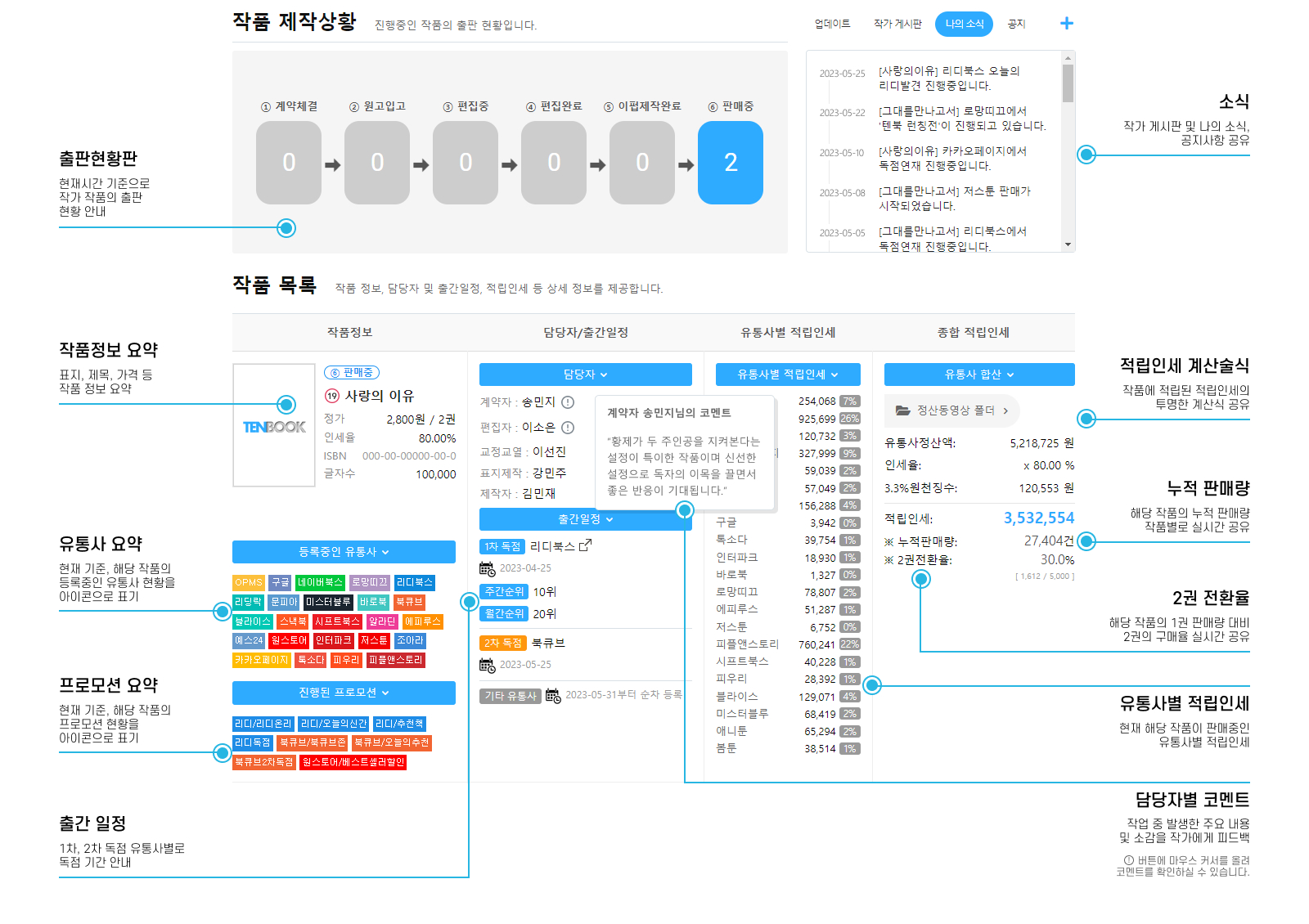Click the news panel scrollbar thumb
The width and height of the screenshot is (1309, 924).
1068,83
